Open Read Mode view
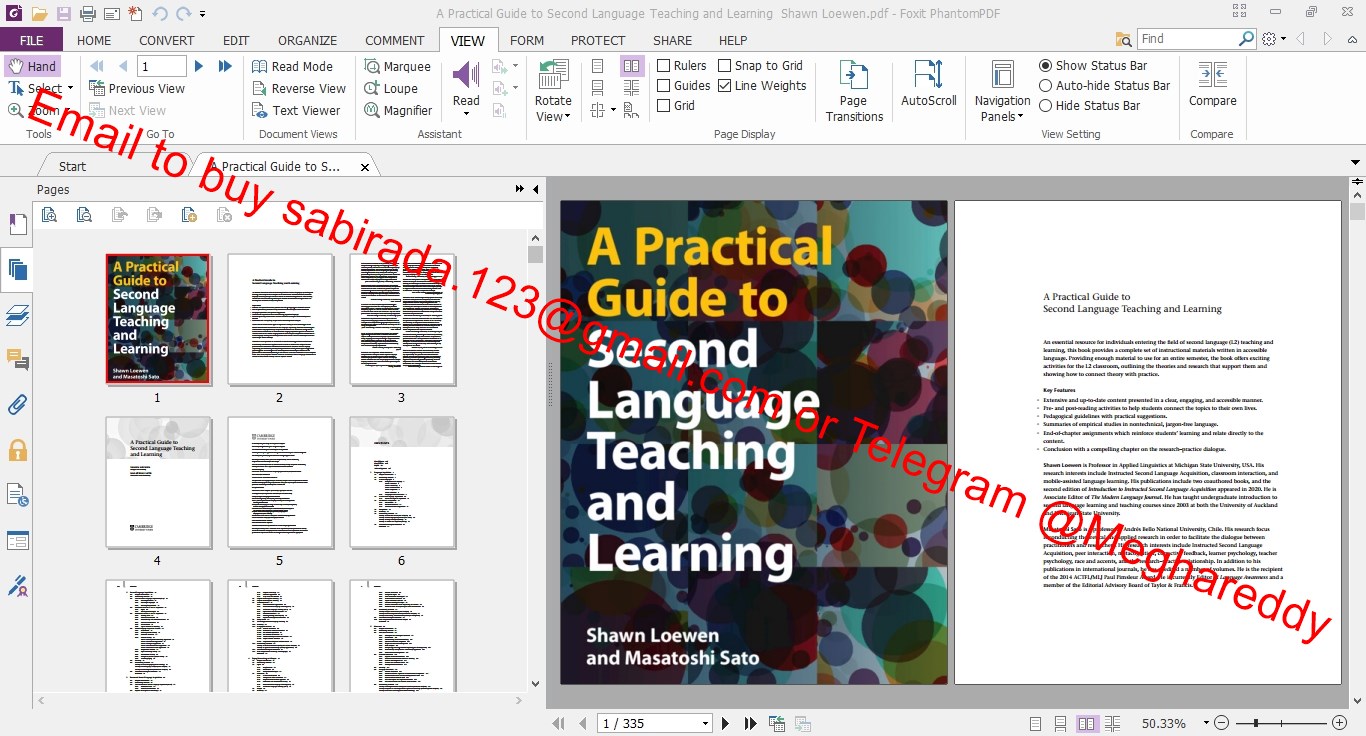 [292, 66]
